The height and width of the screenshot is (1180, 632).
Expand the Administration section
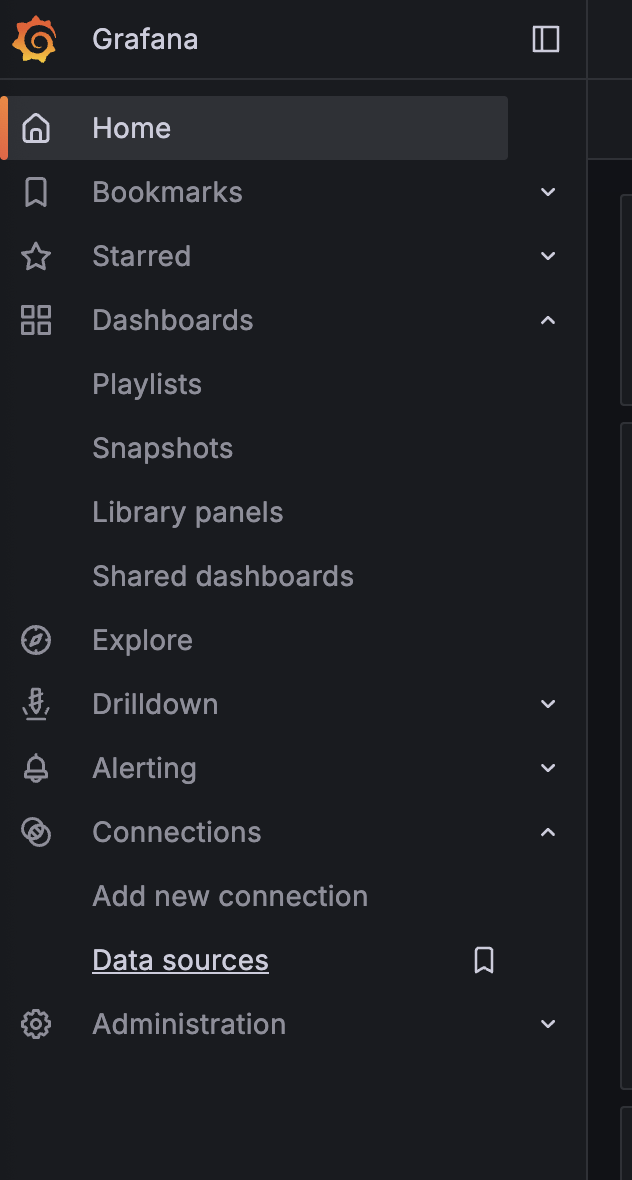click(x=547, y=1023)
